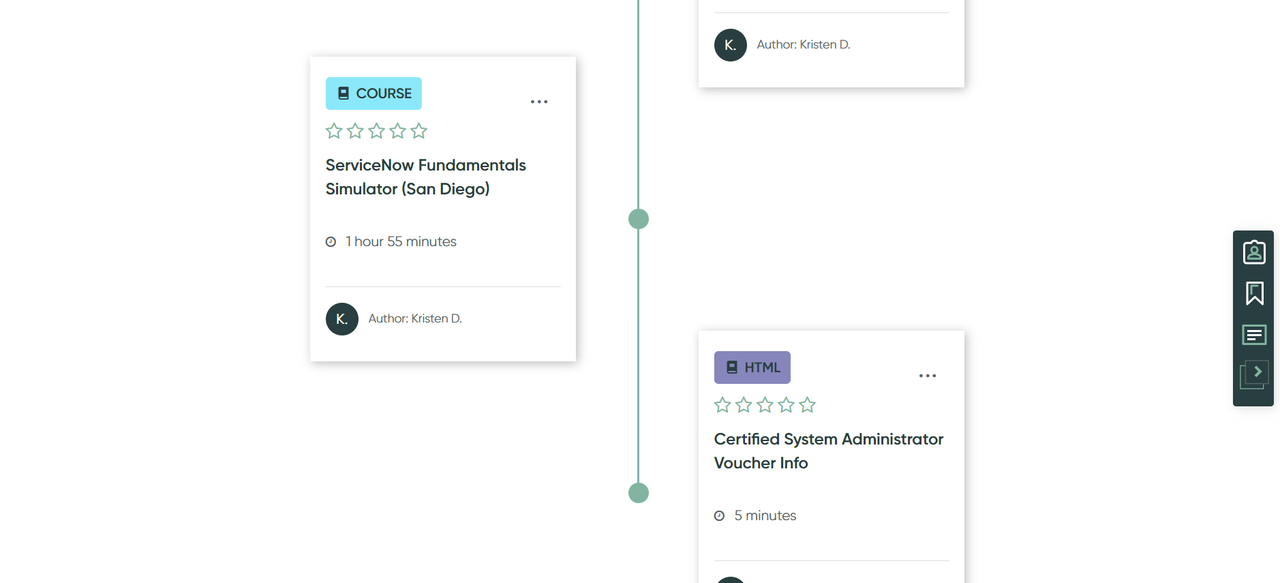Image resolution: width=1280 pixels, height=583 pixels.
Task: Select the 1 hour 55 minutes duration text
Action: (x=401, y=242)
